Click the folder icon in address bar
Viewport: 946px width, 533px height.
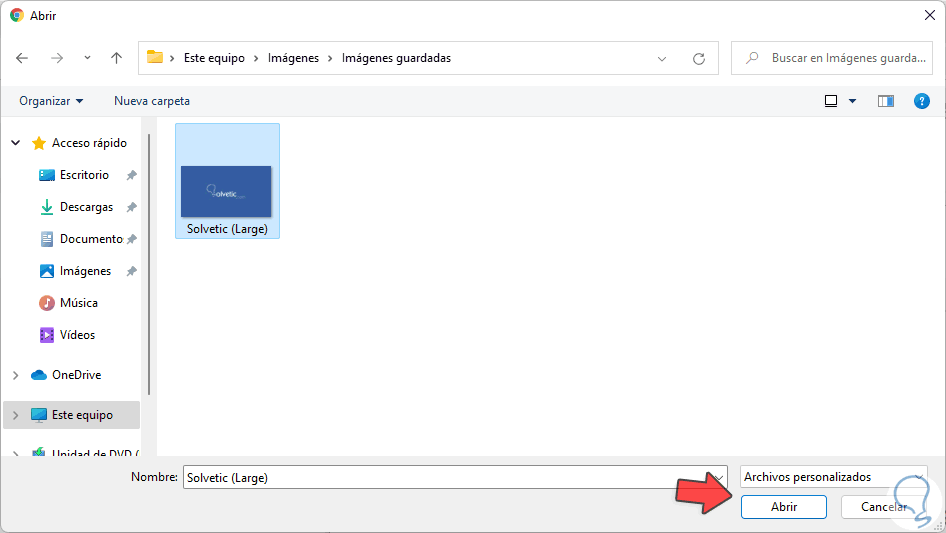155,57
